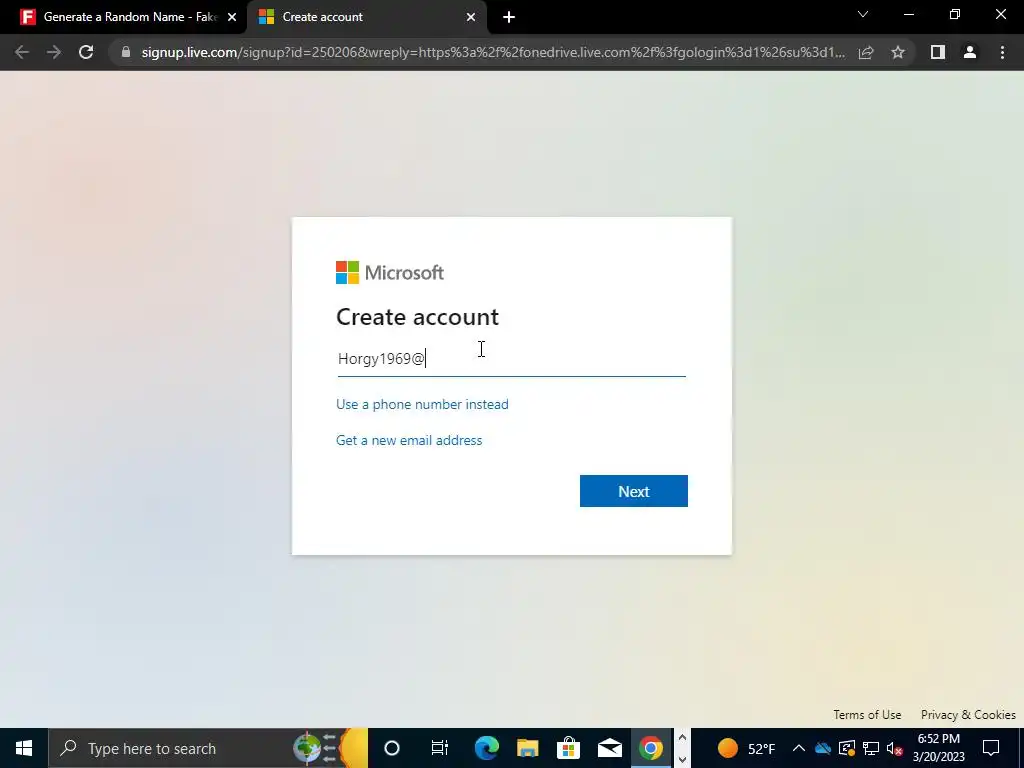Open the 52°F weather widget
This screenshot has height=768, width=1024.
(x=746, y=748)
